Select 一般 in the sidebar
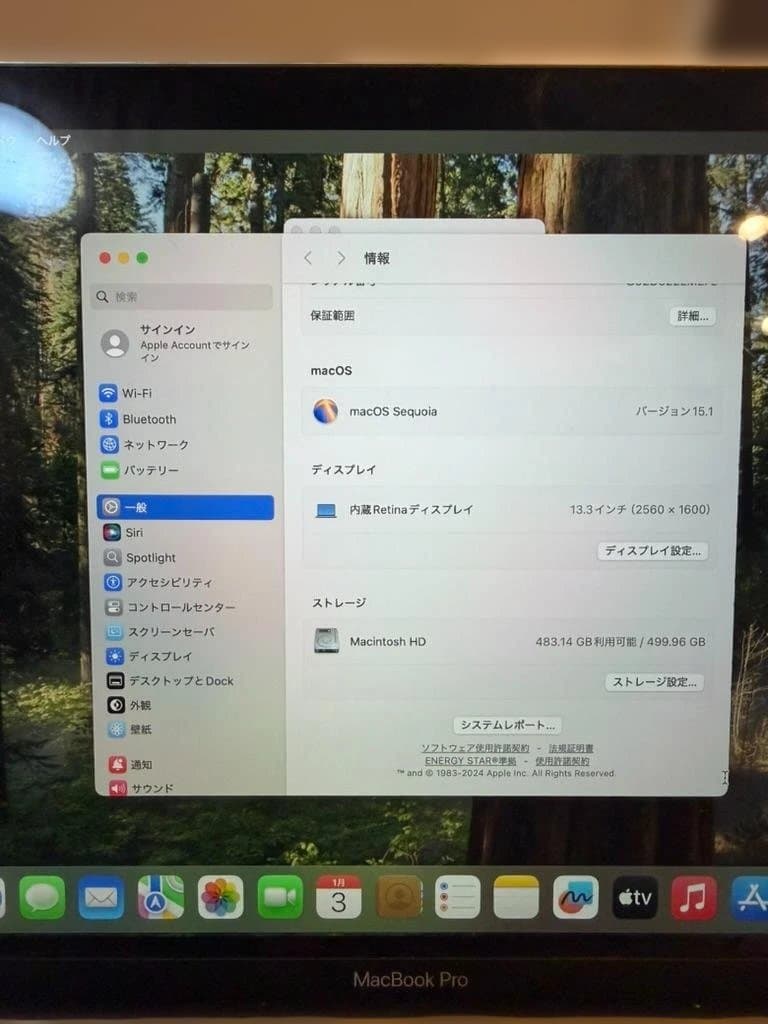Image resolution: width=768 pixels, height=1024 pixels. pos(185,507)
